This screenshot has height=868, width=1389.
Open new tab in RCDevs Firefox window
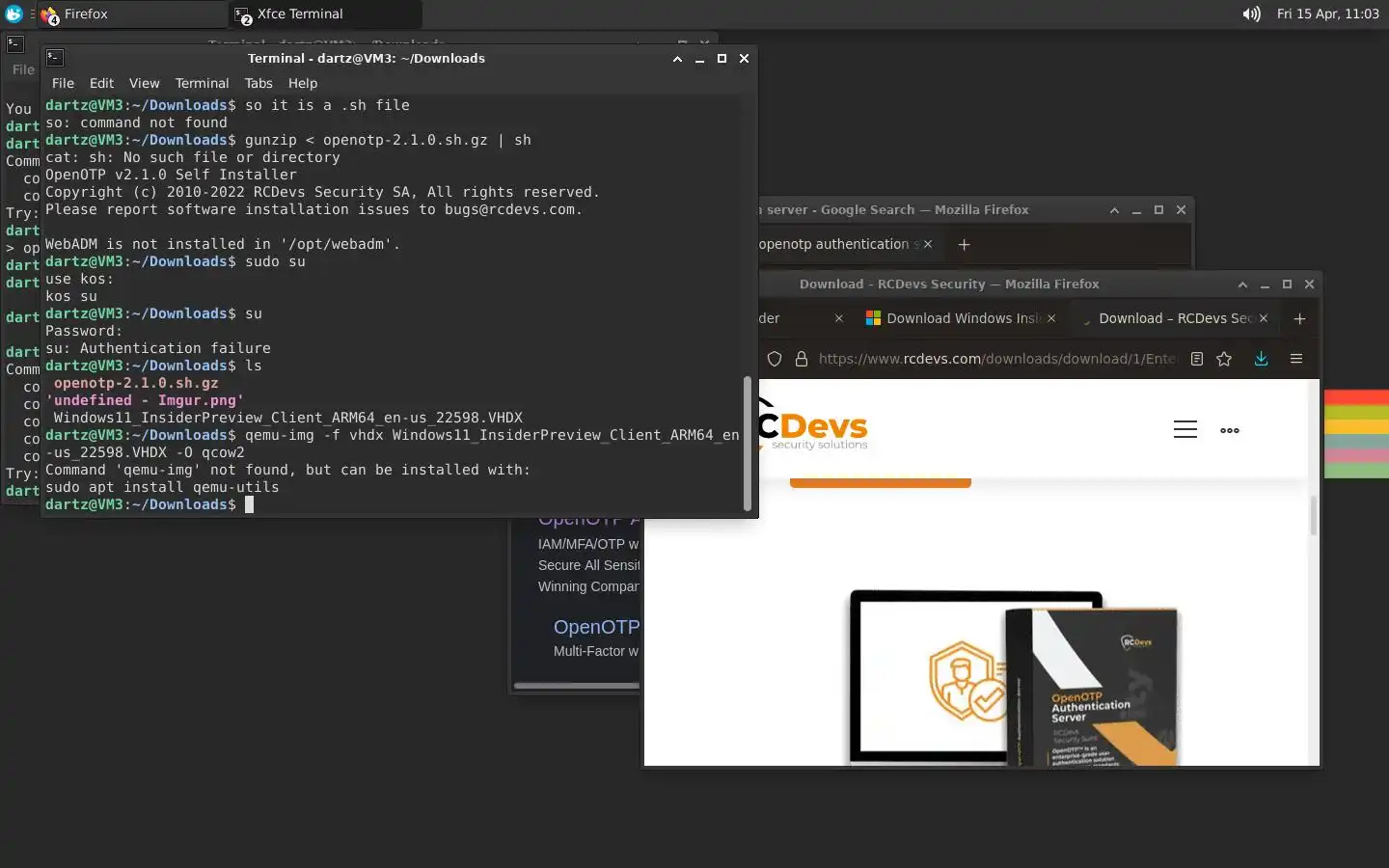coord(1299,318)
